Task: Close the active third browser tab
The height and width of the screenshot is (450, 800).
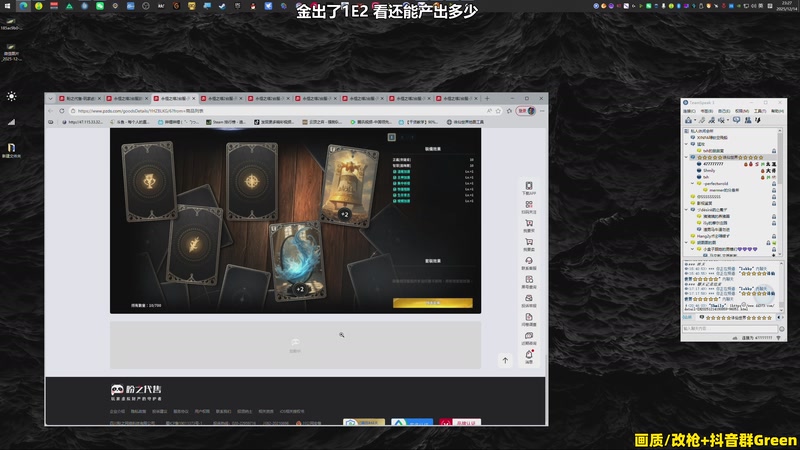Action: click(x=193, y=98)
